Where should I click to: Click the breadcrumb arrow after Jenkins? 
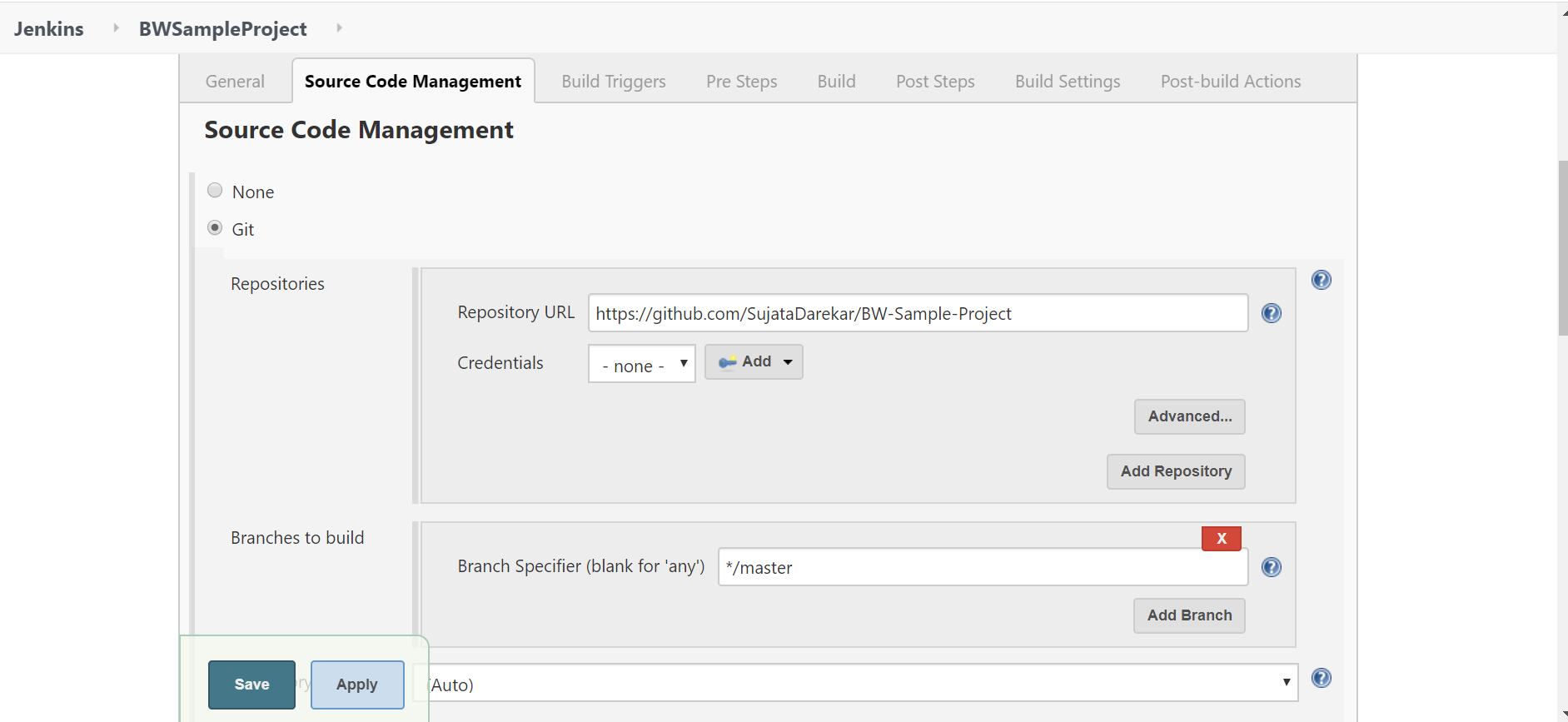pos(116,28)
